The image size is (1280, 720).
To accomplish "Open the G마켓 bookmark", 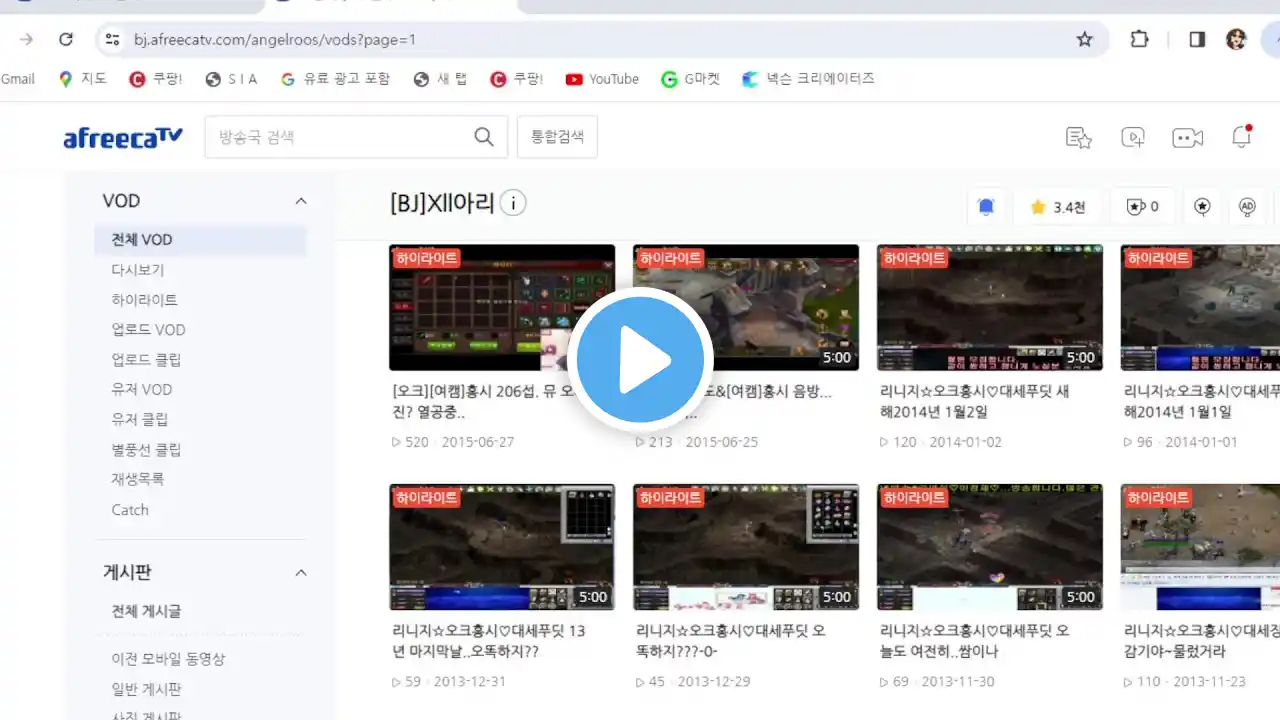I will 690,79.
